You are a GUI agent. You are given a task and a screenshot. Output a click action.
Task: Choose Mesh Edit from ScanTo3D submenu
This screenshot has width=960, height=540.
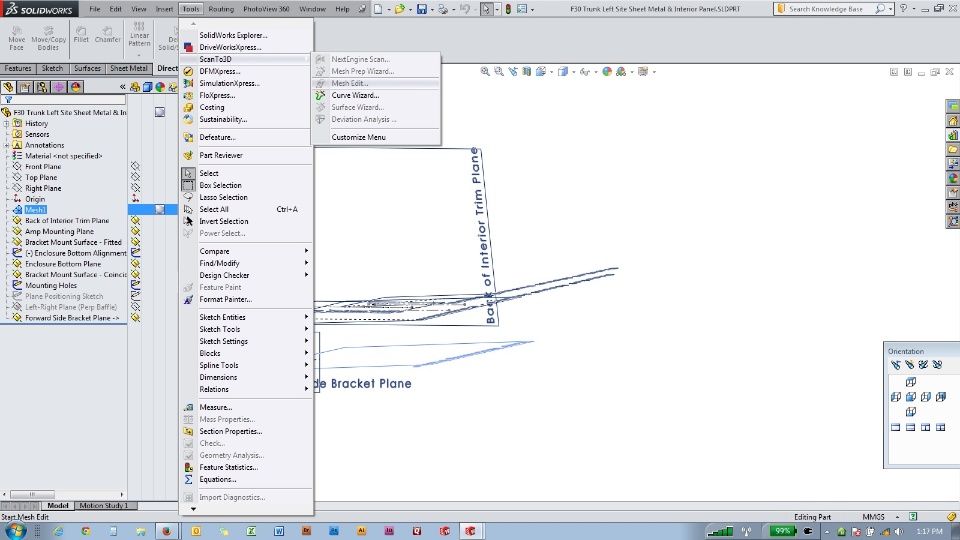pos(375,83)
